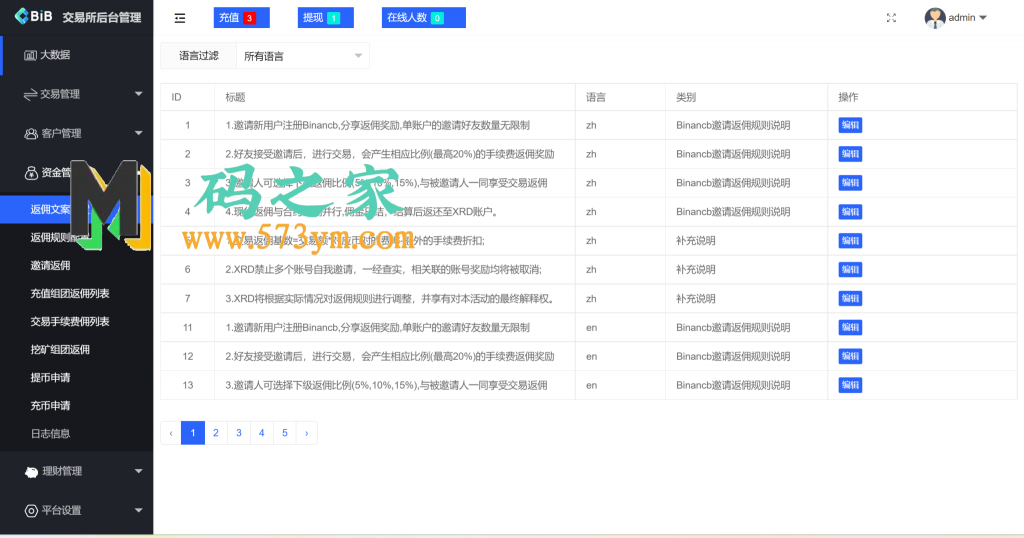Viewport: 1024px width, 538px height.
Task: Click 编辑 button for row ID 6
Action: click(850, 270)
